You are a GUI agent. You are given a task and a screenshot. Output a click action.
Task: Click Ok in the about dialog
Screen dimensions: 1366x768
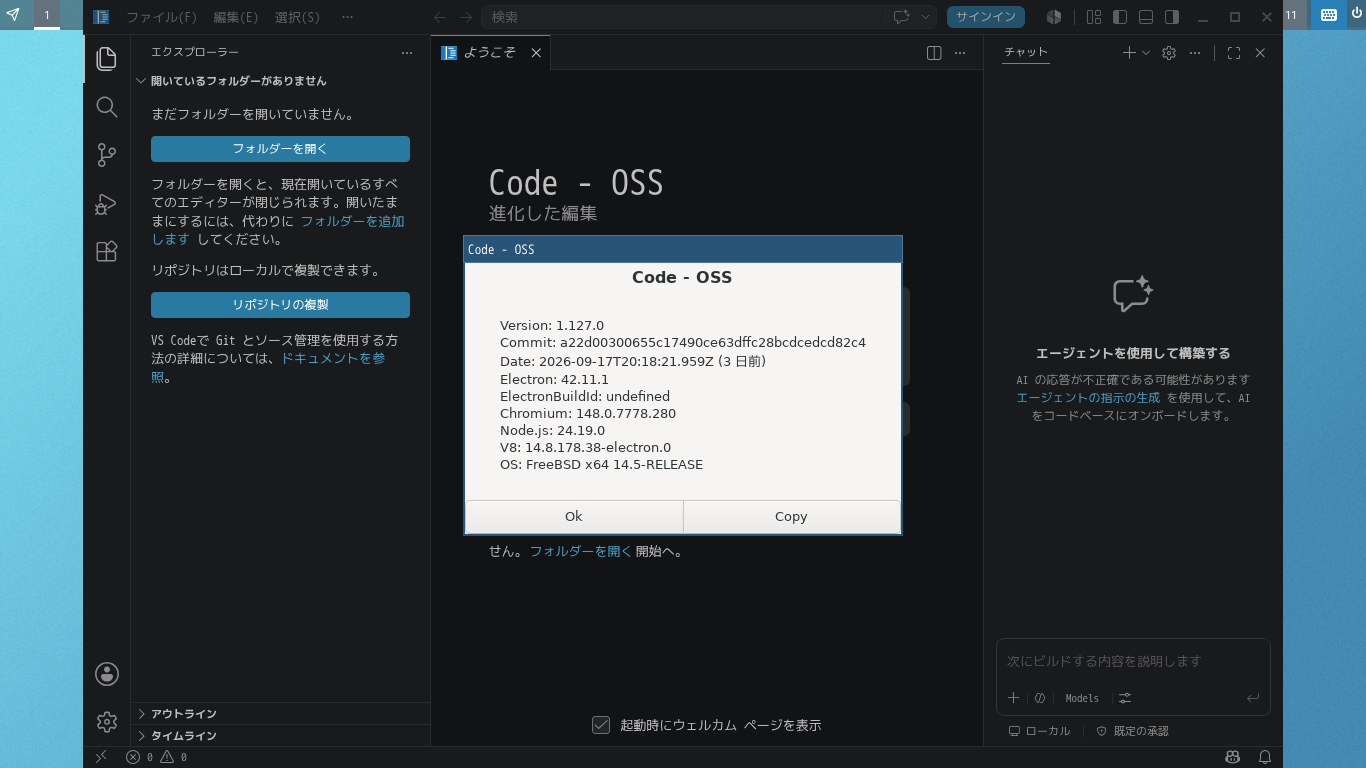coord(574,517)
